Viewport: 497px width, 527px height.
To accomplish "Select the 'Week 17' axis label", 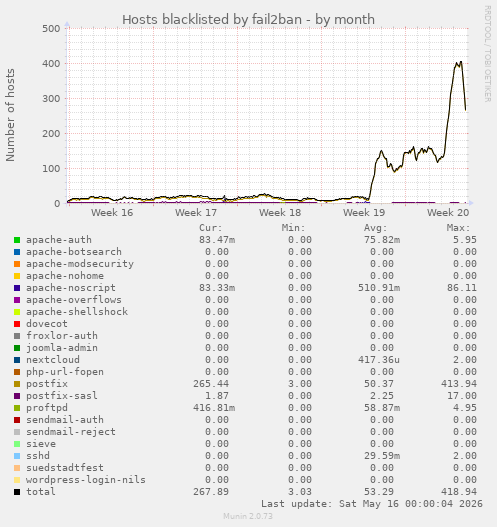I will [x=196, y=212].
